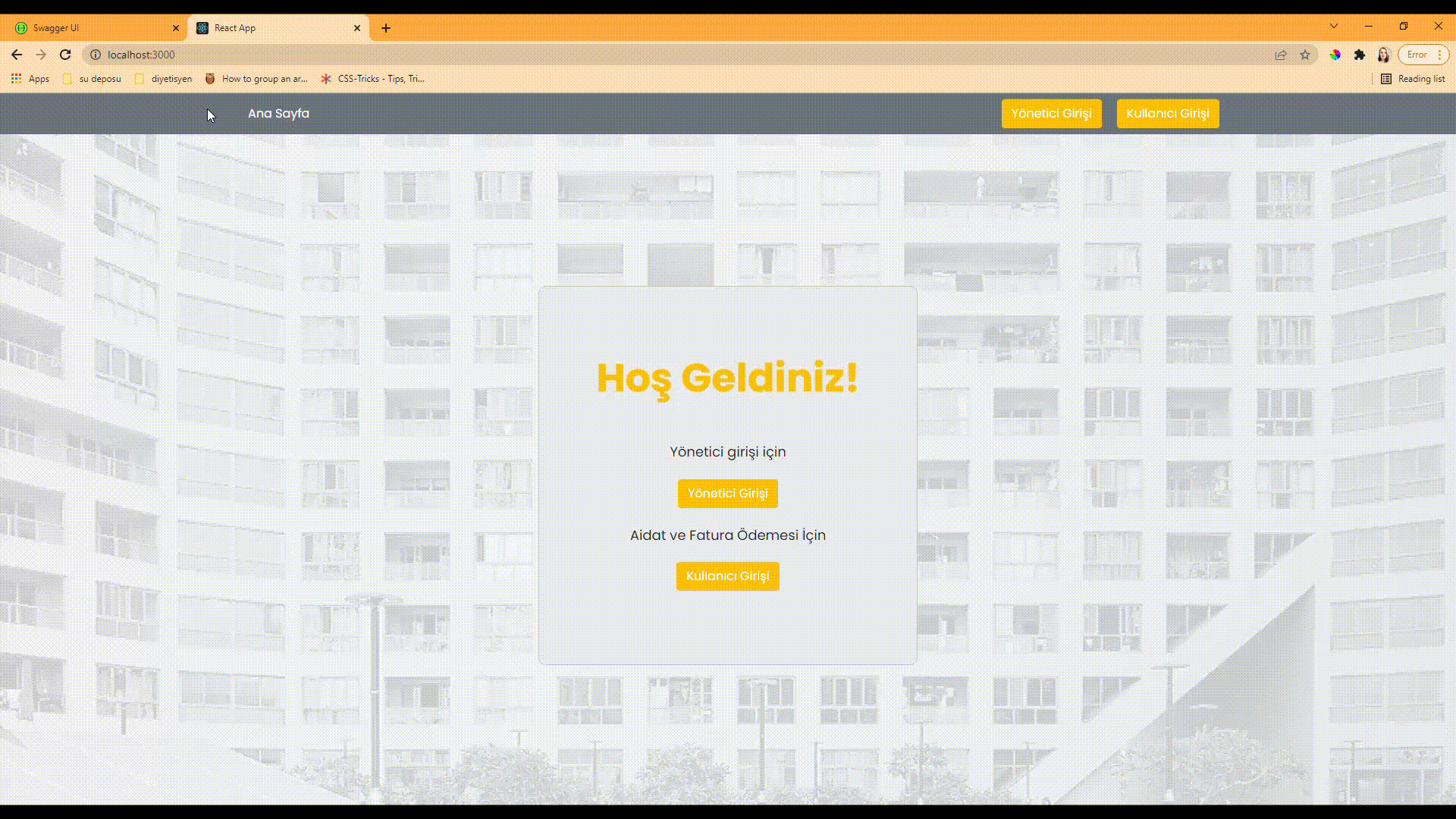Image resolution: width=1456 pixels, height=819 pixels.
Task: Open the Extensions puzzle icon
Action: (1360, 55)
